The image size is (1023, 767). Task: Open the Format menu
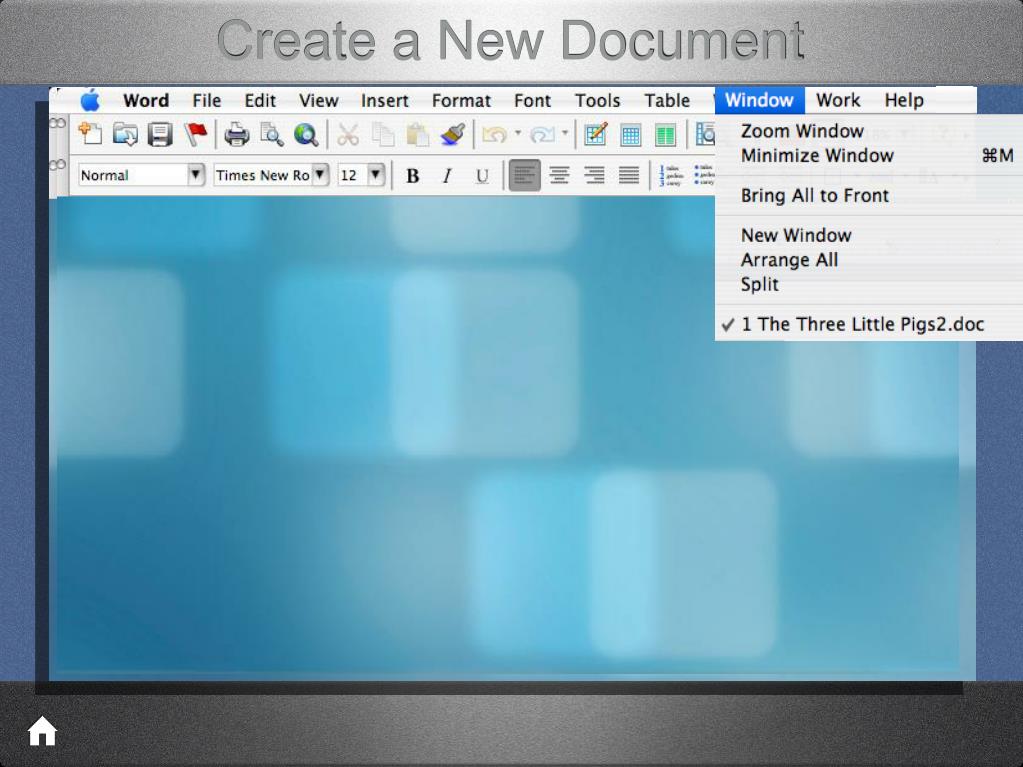[x=461, y=100]
